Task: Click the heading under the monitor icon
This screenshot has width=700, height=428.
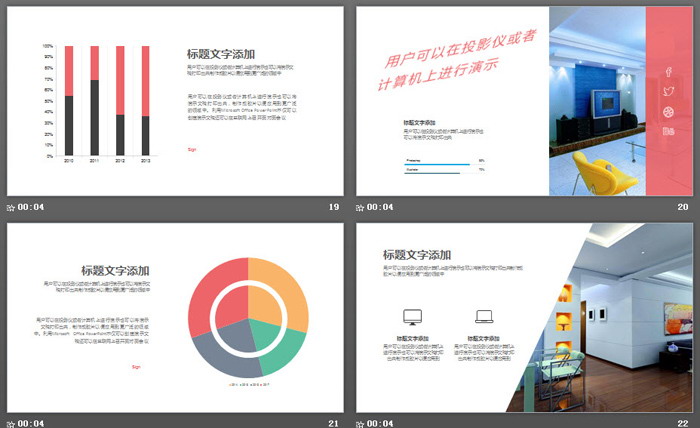Action: 412,339
